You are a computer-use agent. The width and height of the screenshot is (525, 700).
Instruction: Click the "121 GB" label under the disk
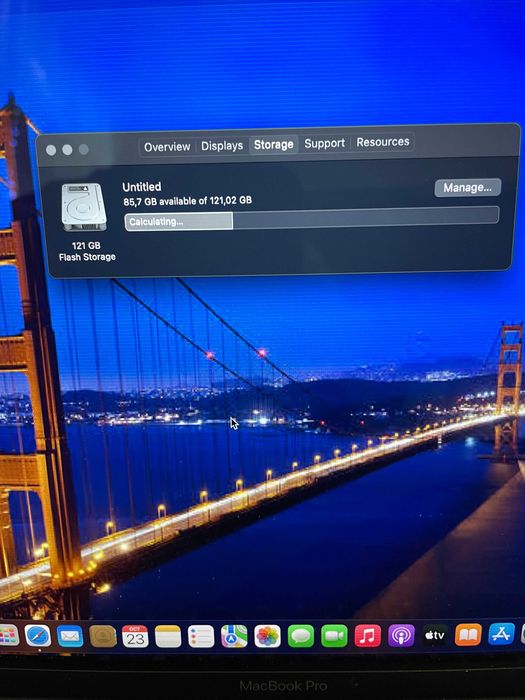(x=86, y=246)
